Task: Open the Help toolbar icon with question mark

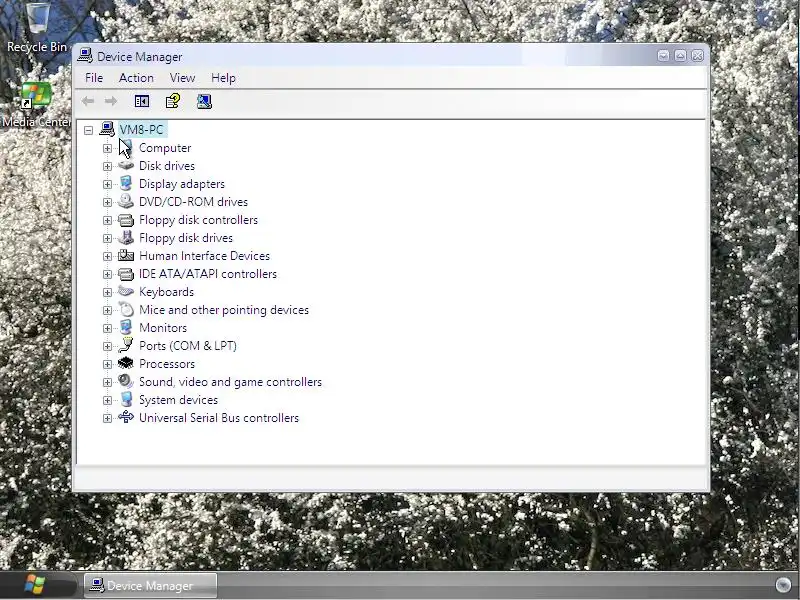Action: (x=173, y=101)
